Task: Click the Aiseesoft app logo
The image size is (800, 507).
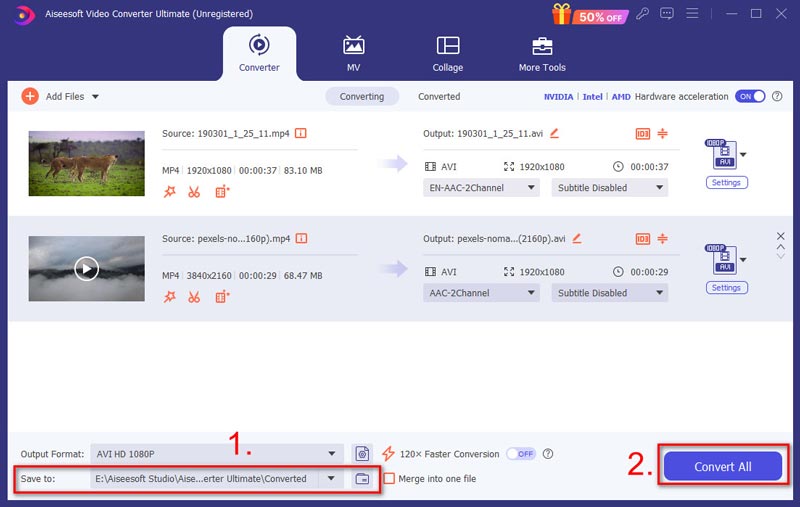Action: click(x=24, y=14)
